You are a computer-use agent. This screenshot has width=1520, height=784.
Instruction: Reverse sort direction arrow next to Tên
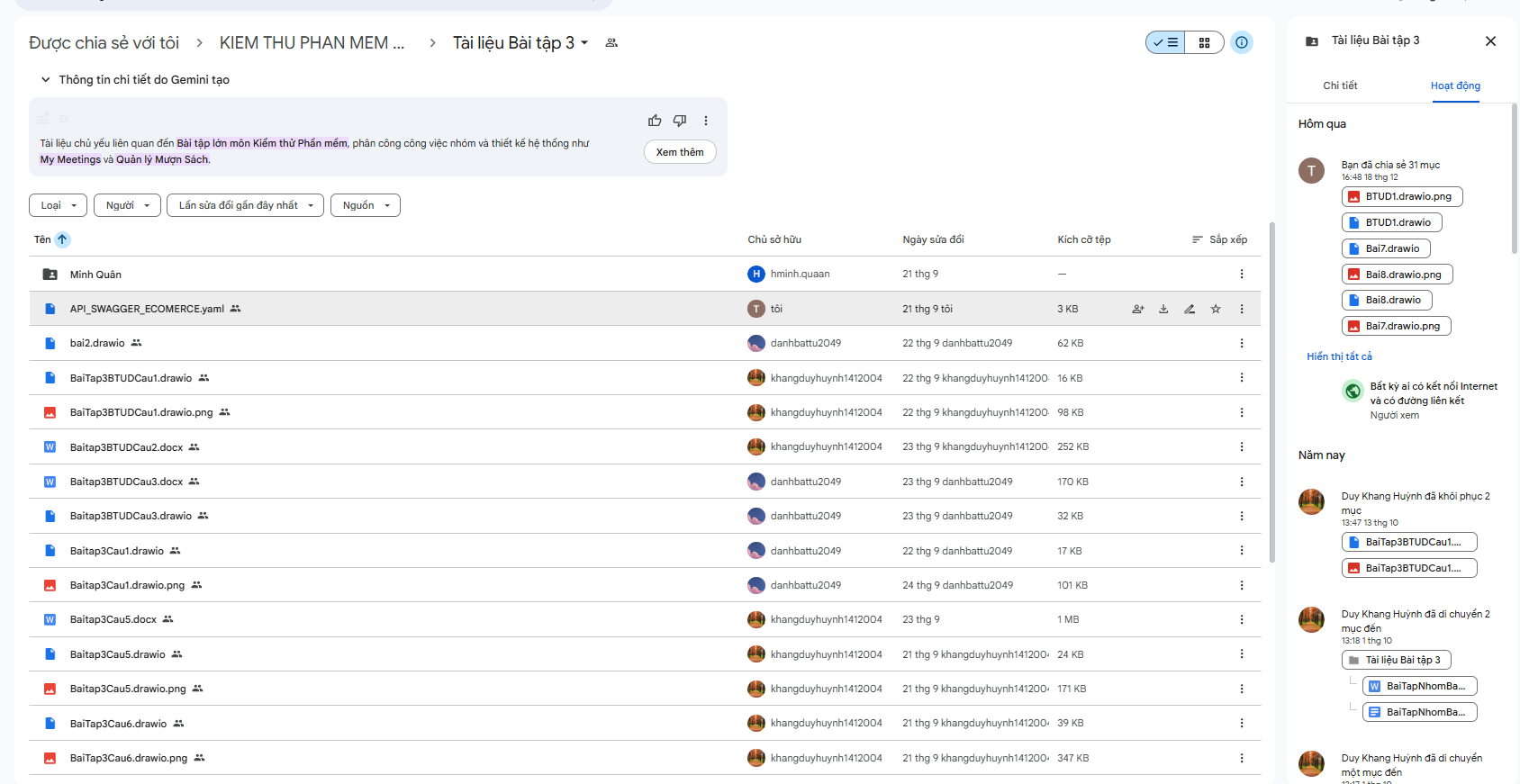pos(62,239)
